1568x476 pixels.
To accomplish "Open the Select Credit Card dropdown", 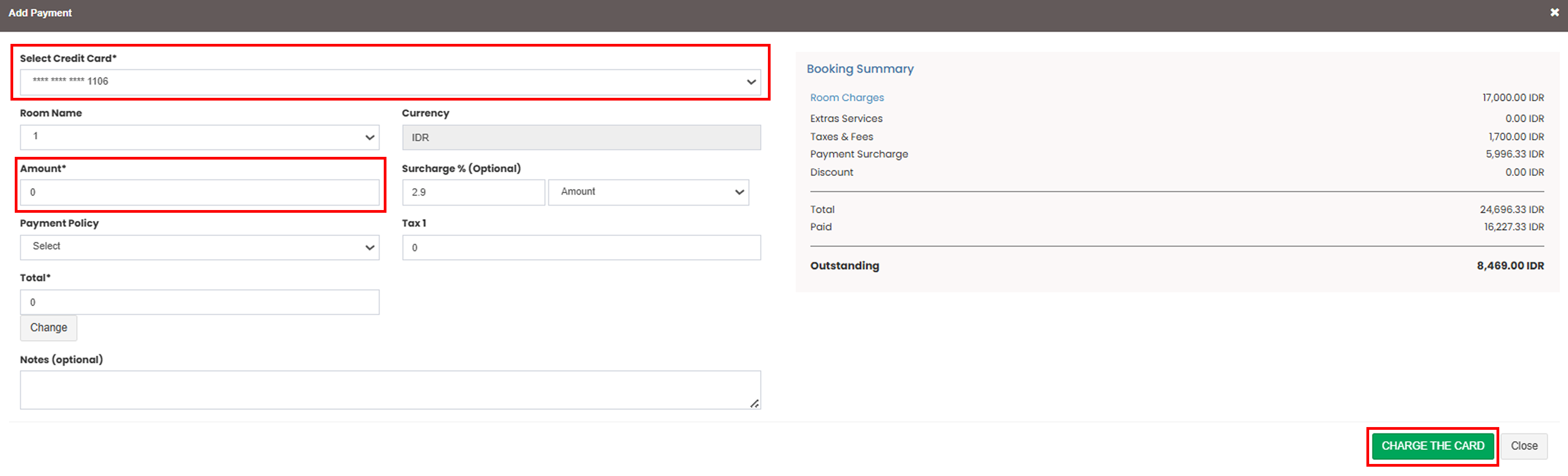I will tap(390, 82).
